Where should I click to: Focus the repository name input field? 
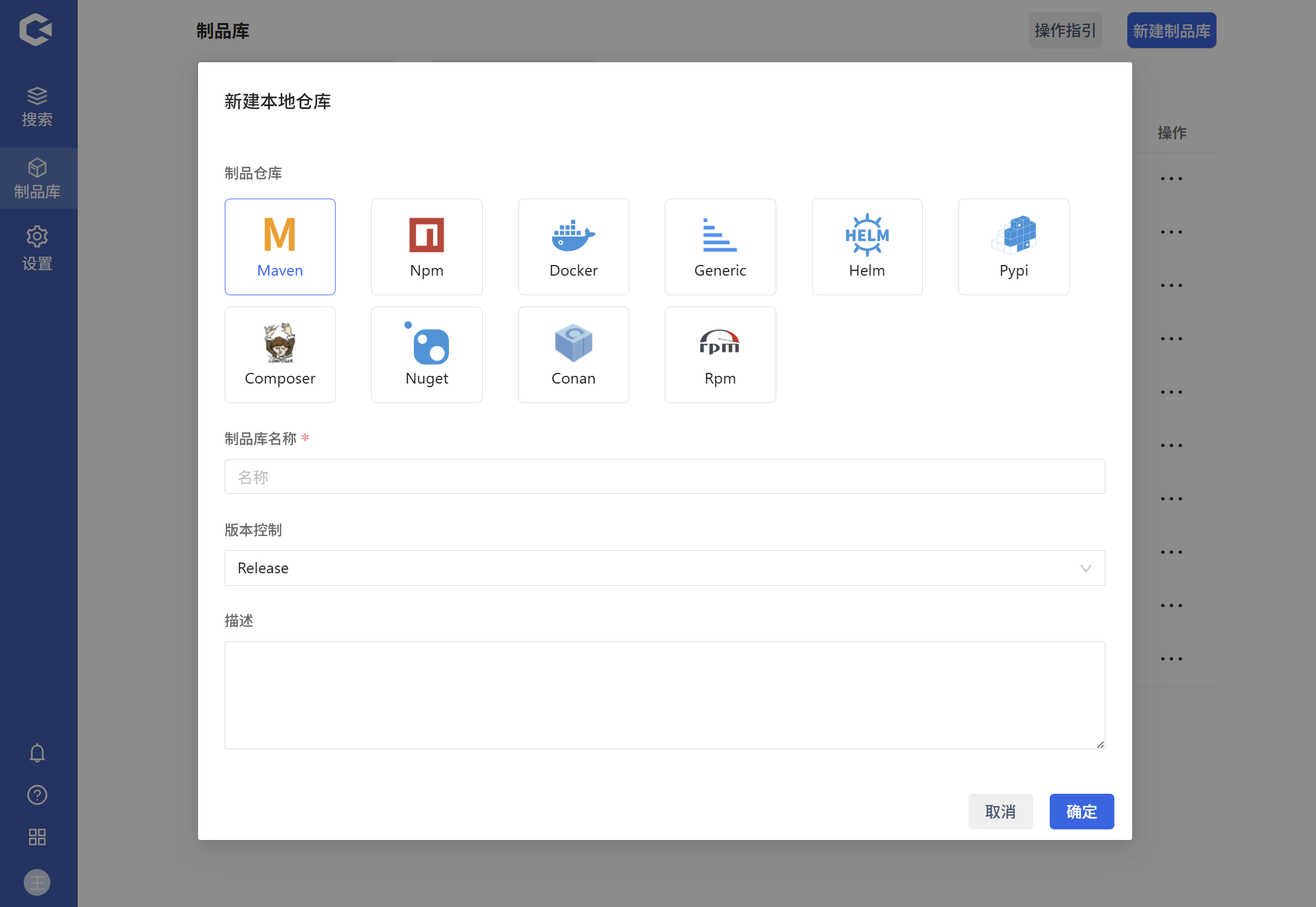[x=664, y=477]
